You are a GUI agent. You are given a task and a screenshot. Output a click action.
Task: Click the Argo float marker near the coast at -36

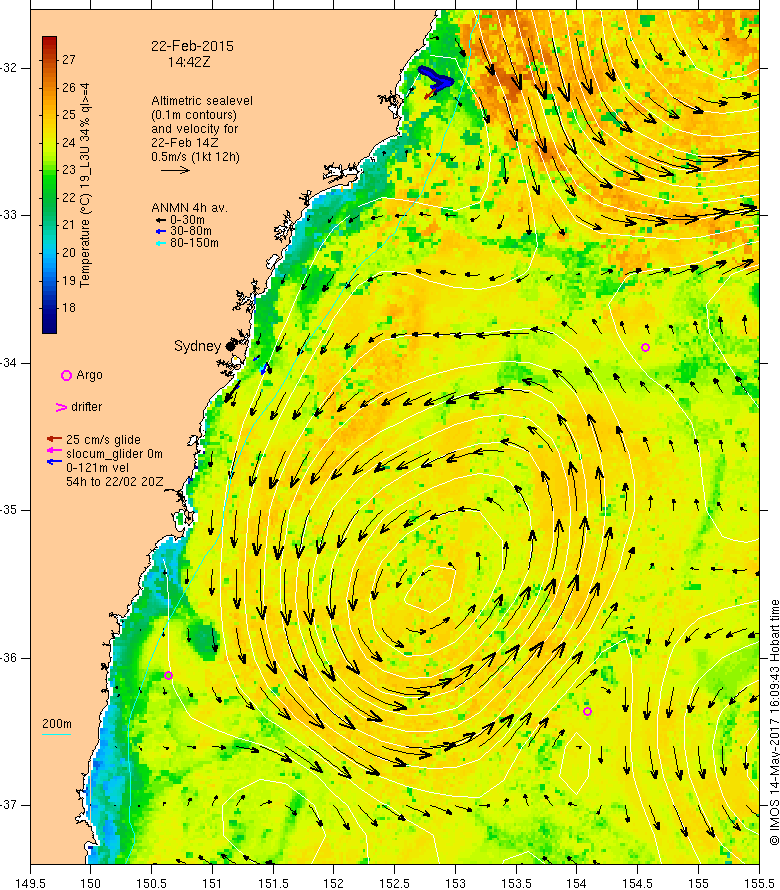[169, 675]
